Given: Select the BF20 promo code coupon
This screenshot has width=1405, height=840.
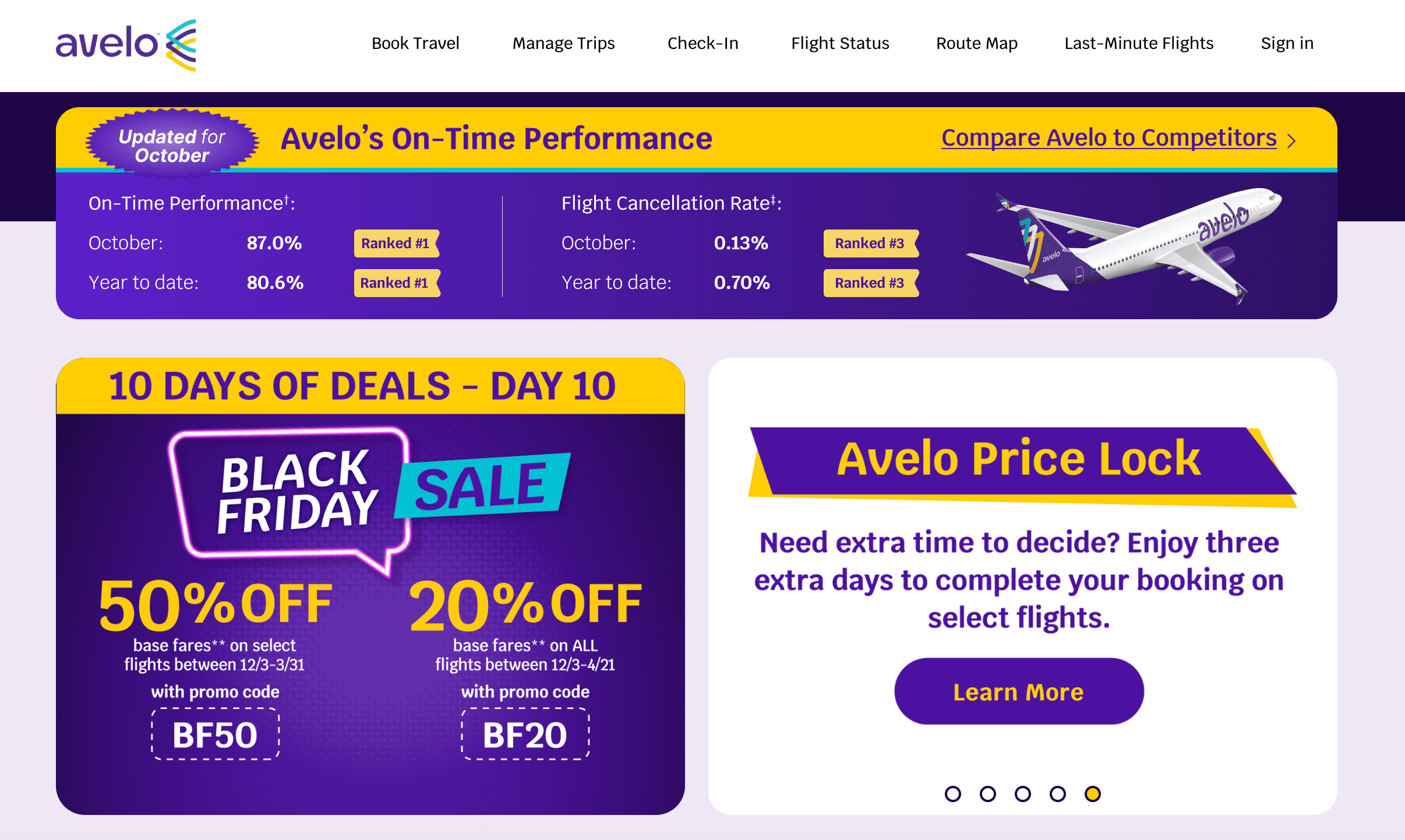Looking at the screenshot, I should (524, 735).
